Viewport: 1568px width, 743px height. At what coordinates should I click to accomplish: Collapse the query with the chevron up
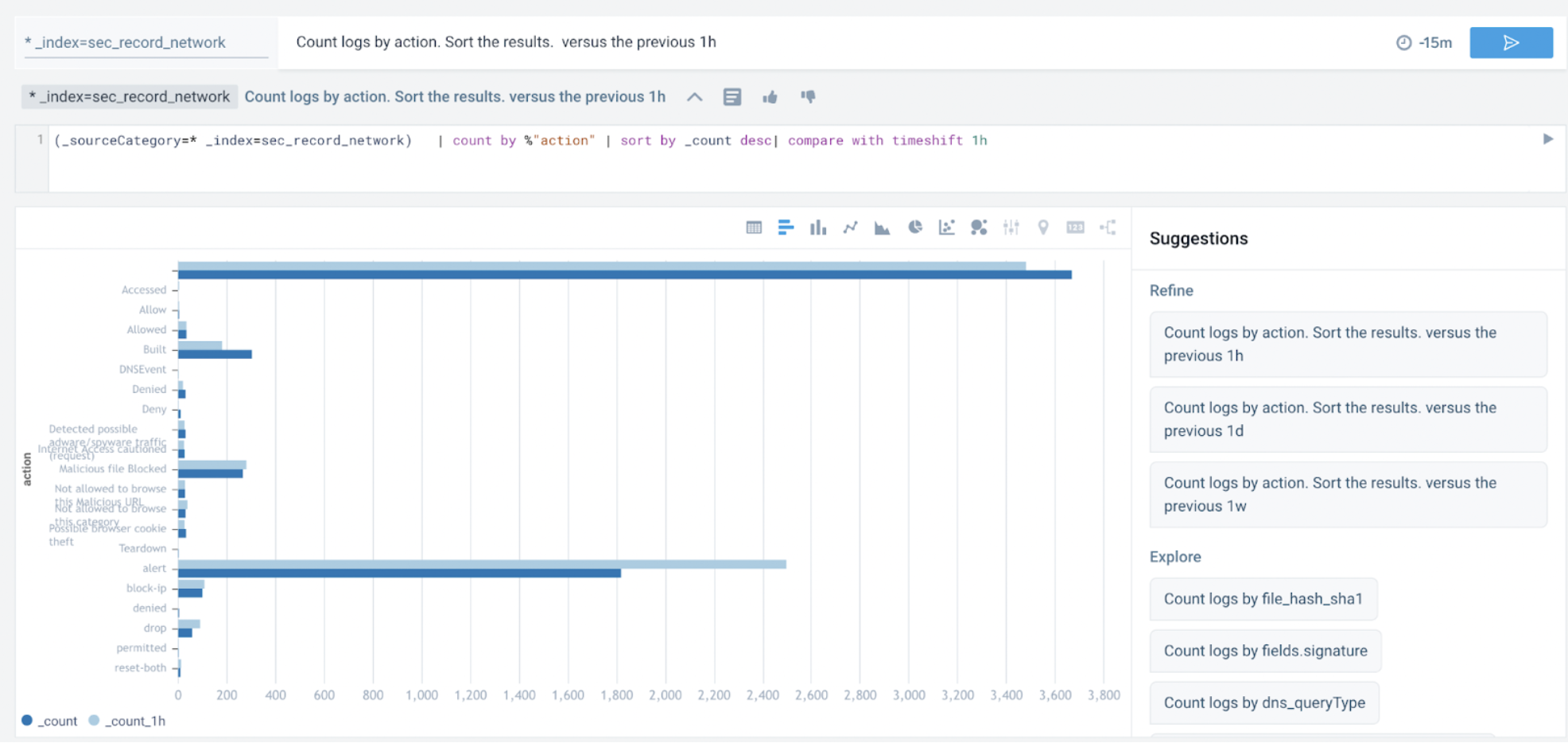coord(694,97)
